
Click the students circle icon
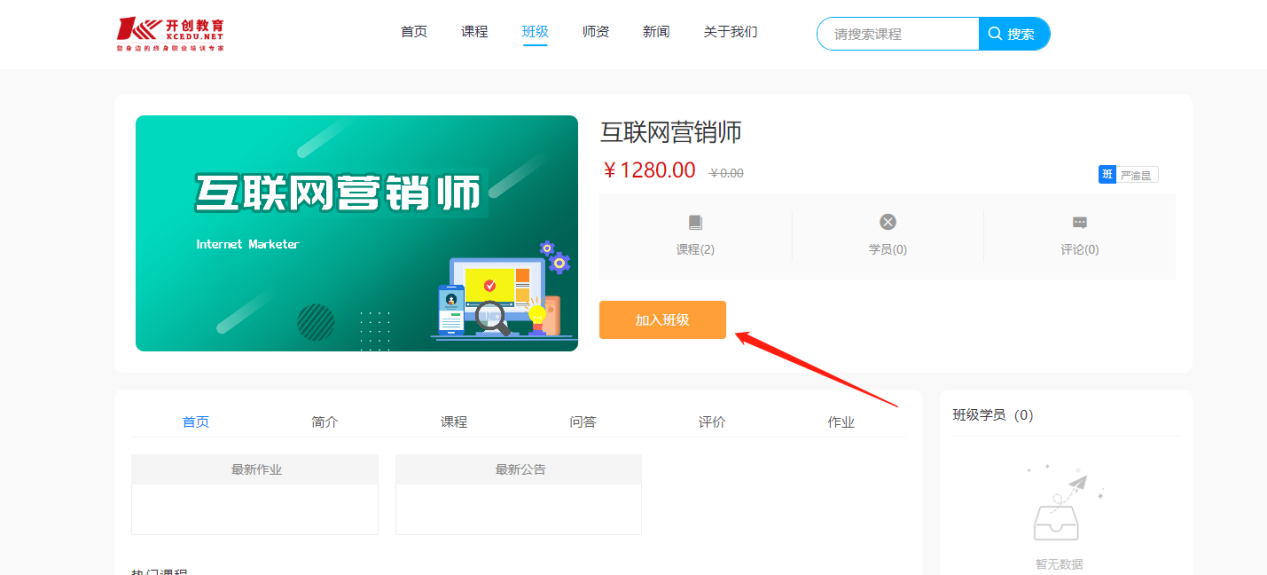[x=887, y=222]
